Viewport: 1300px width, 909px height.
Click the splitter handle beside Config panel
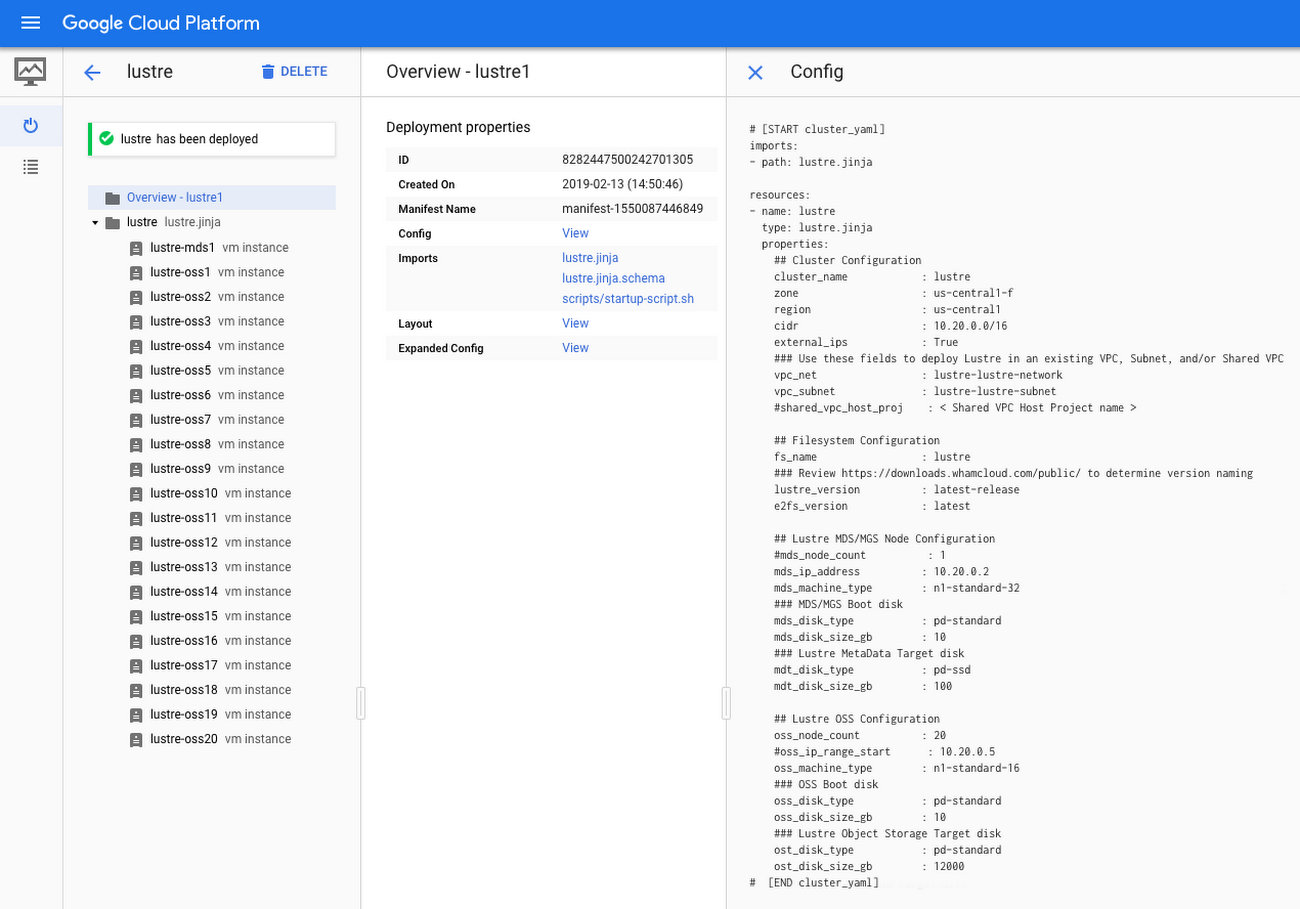727,703
